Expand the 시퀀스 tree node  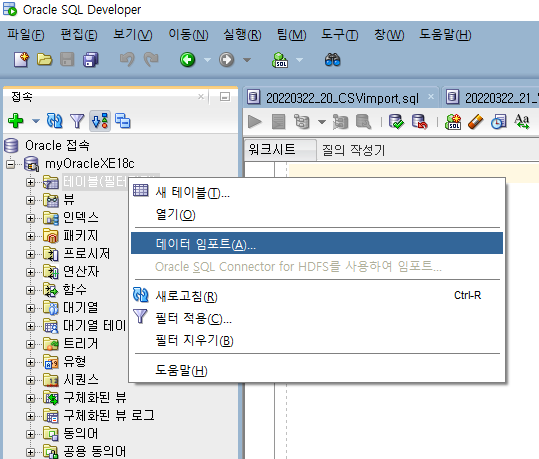click(31, 380)
